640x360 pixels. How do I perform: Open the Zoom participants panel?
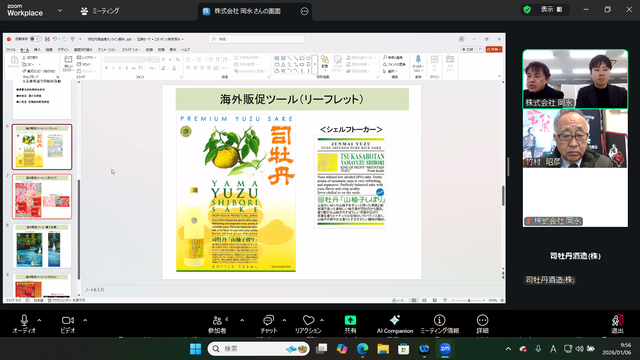218,320
